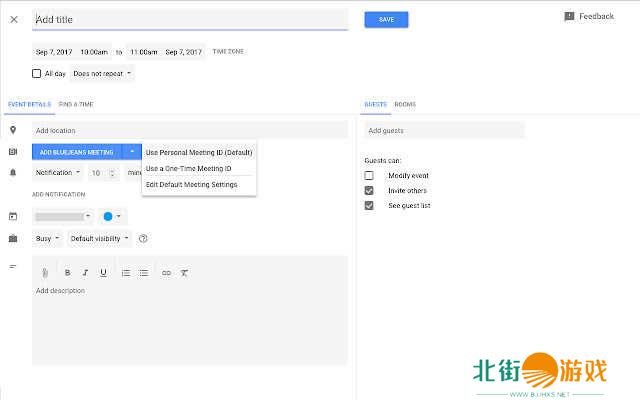Switch to the Rooms tab

coord(405,104)
